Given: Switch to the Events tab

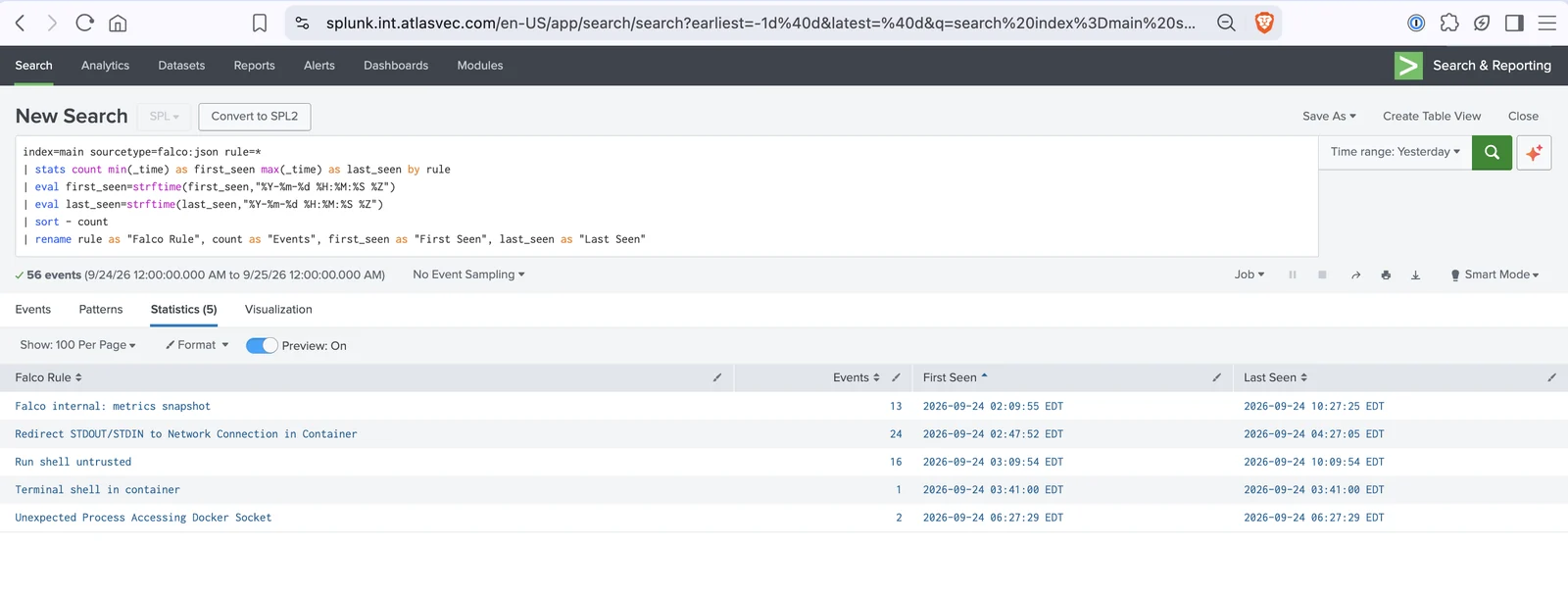Looking at the screenshot, I should point(33,309).
